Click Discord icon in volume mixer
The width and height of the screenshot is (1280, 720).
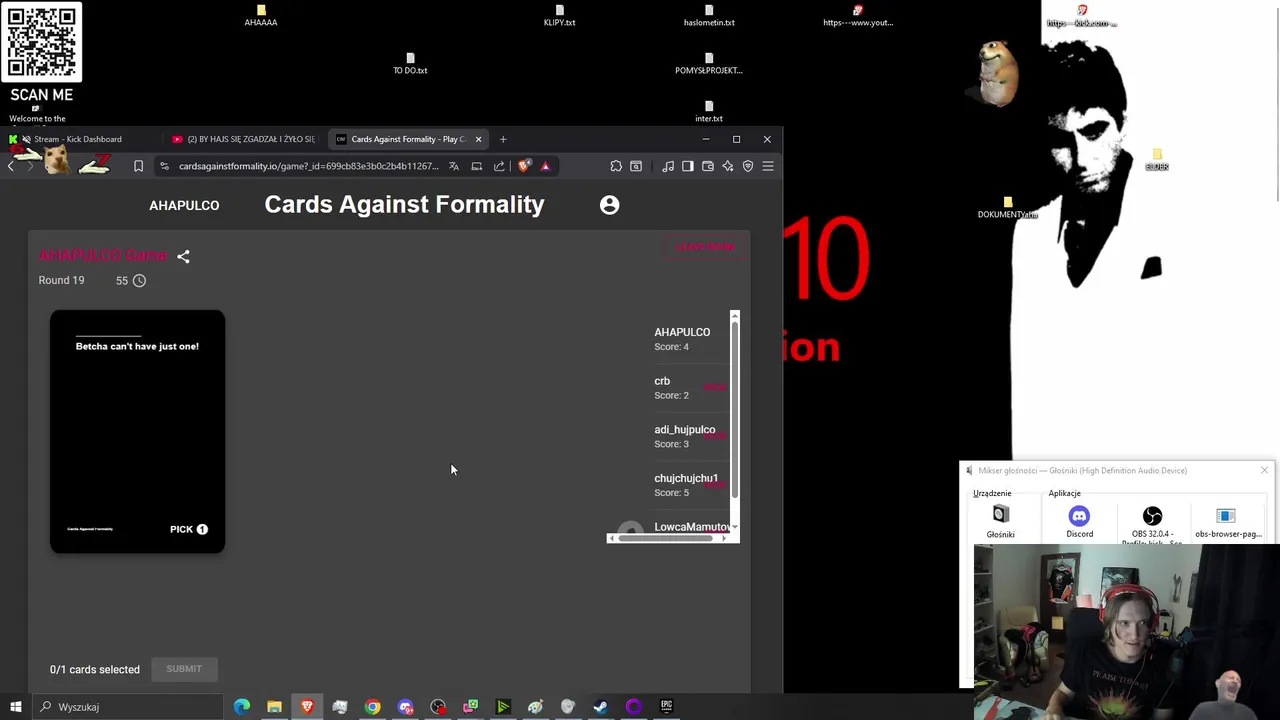[1079, 516]
